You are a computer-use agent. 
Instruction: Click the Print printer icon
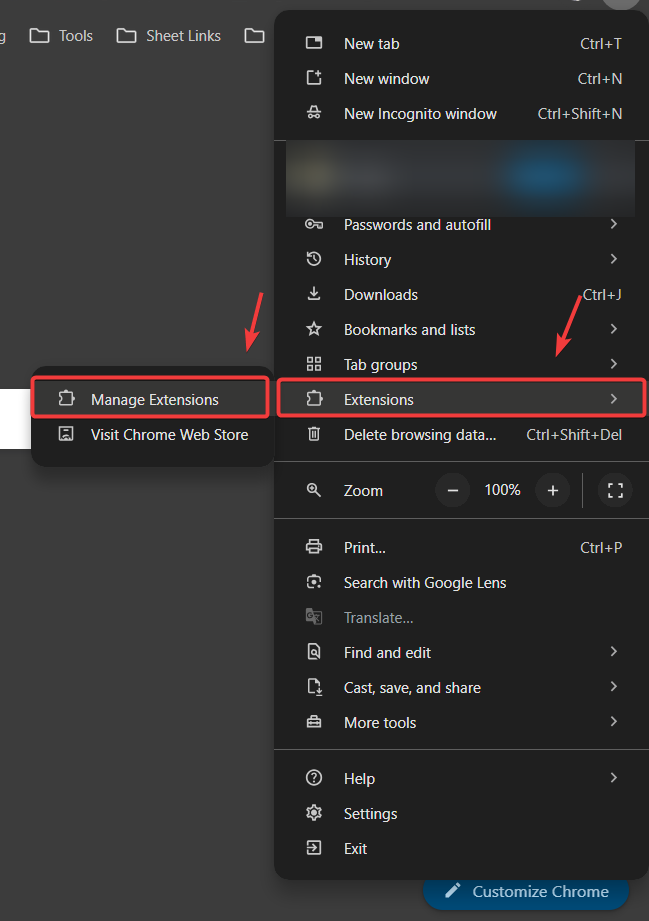[x=314, y=547]
